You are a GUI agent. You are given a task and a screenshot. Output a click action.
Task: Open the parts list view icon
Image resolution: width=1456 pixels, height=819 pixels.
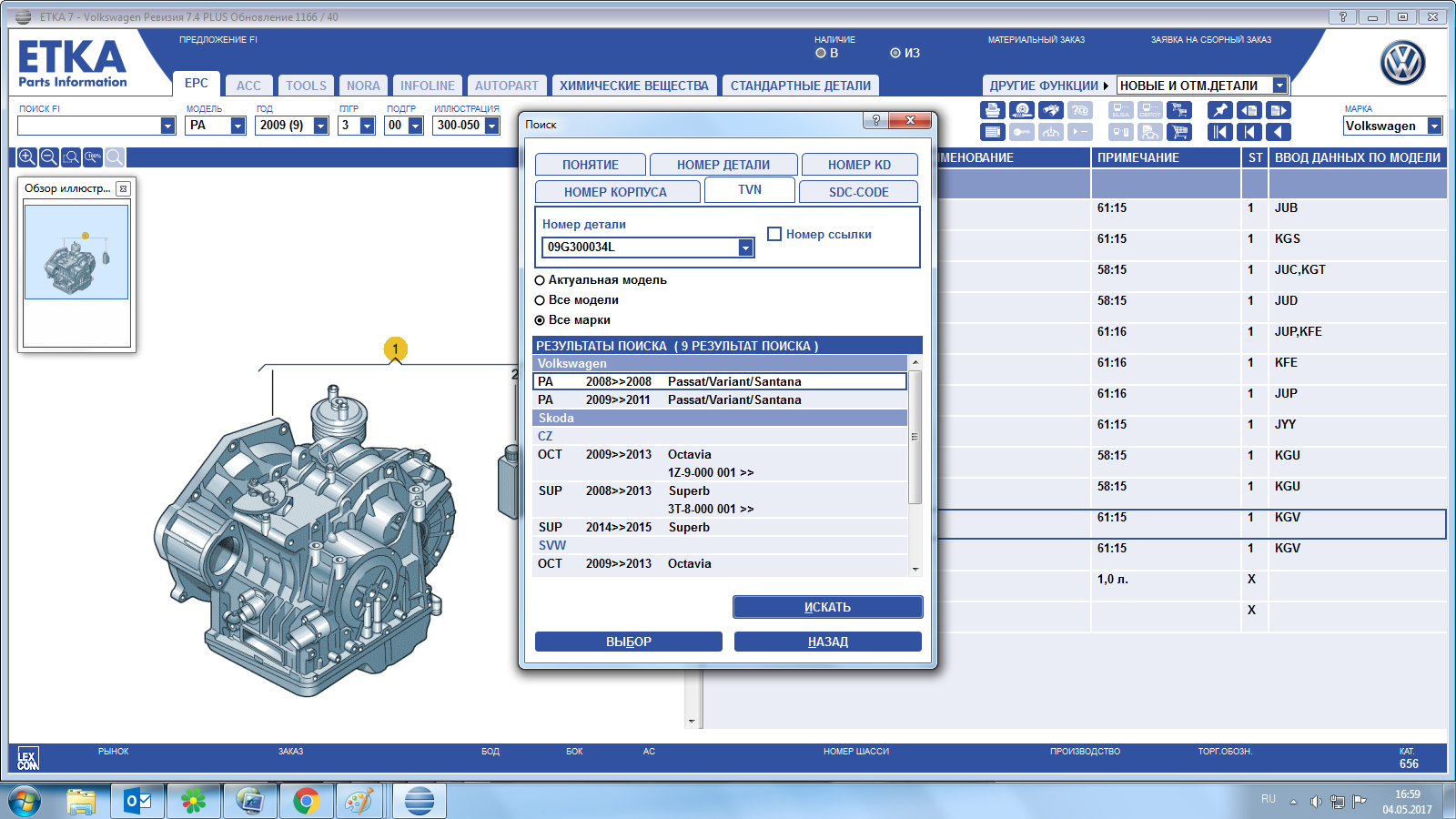coord(993,132)
